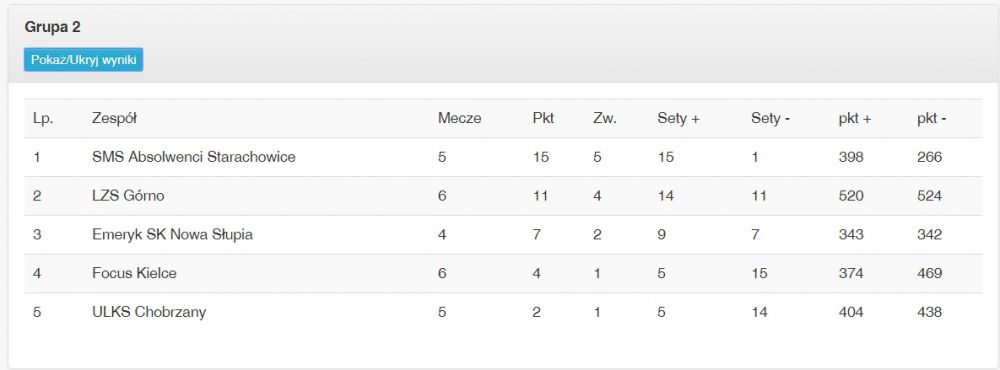The height and width of the screenshot is (370, 1000).
Task: Select team SMS Absolwenci Starachowice
Action: 194,157
